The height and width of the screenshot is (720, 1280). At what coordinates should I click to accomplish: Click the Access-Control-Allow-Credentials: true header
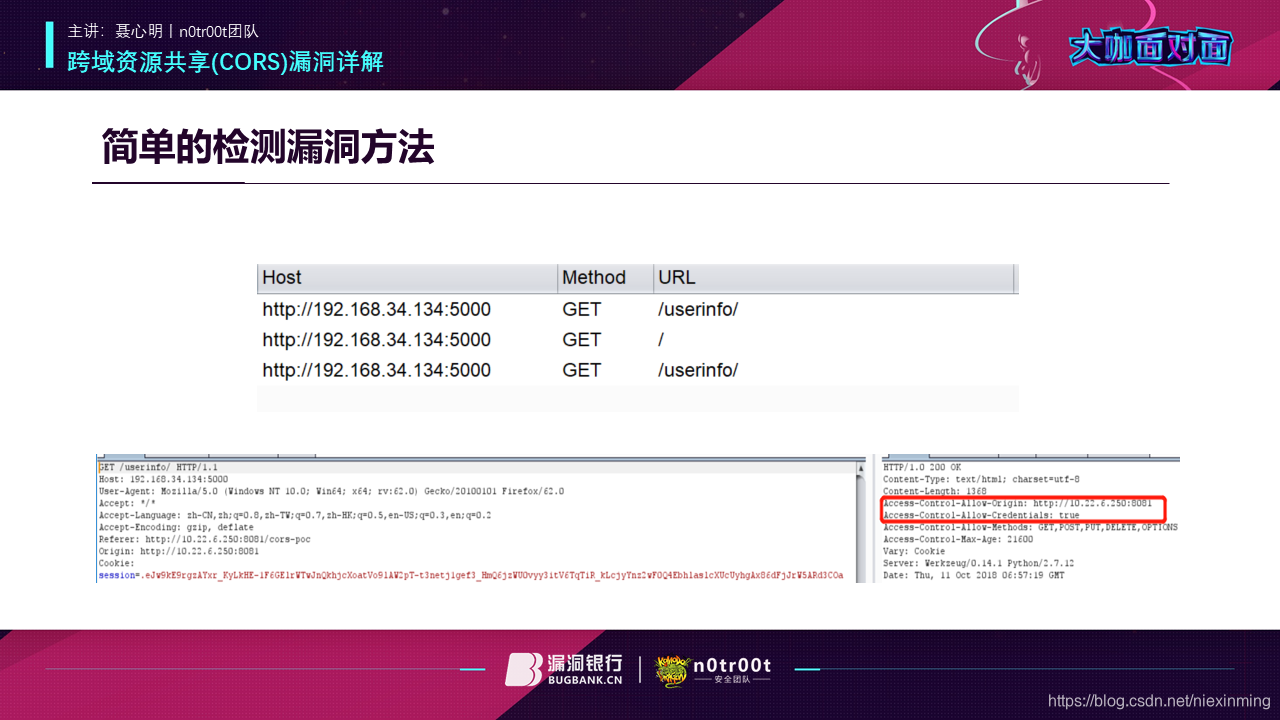point(981,516)
